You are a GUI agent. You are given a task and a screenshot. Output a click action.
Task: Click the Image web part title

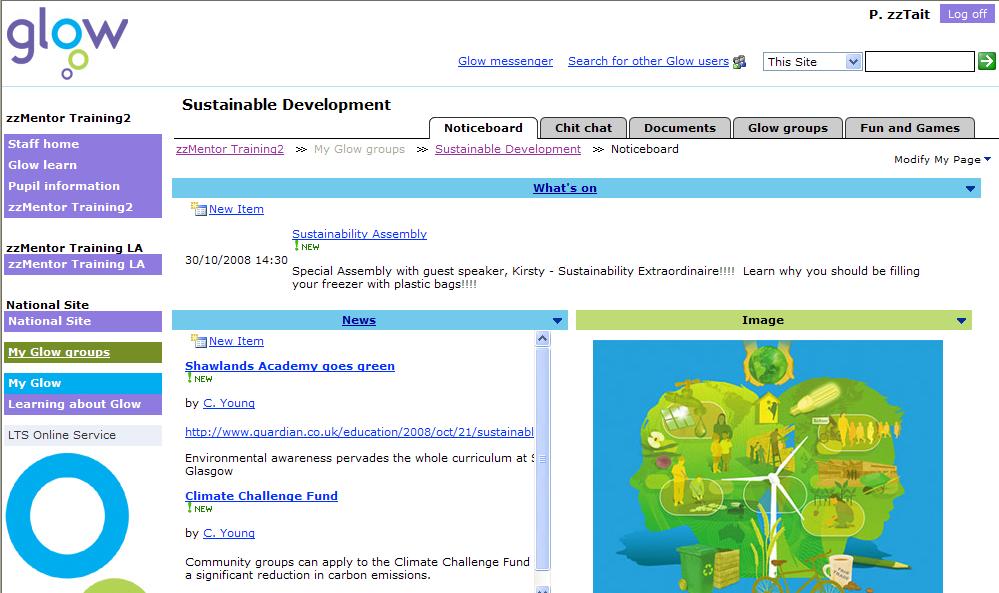[763, 320]
